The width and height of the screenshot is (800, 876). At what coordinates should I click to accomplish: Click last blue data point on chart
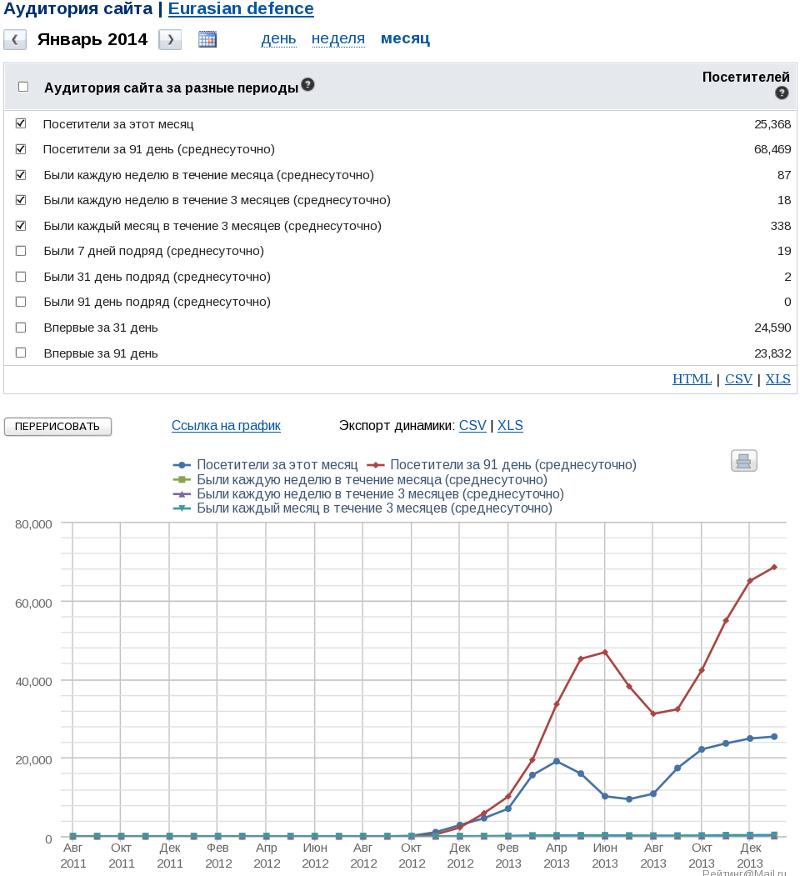[x=774, y=737]
